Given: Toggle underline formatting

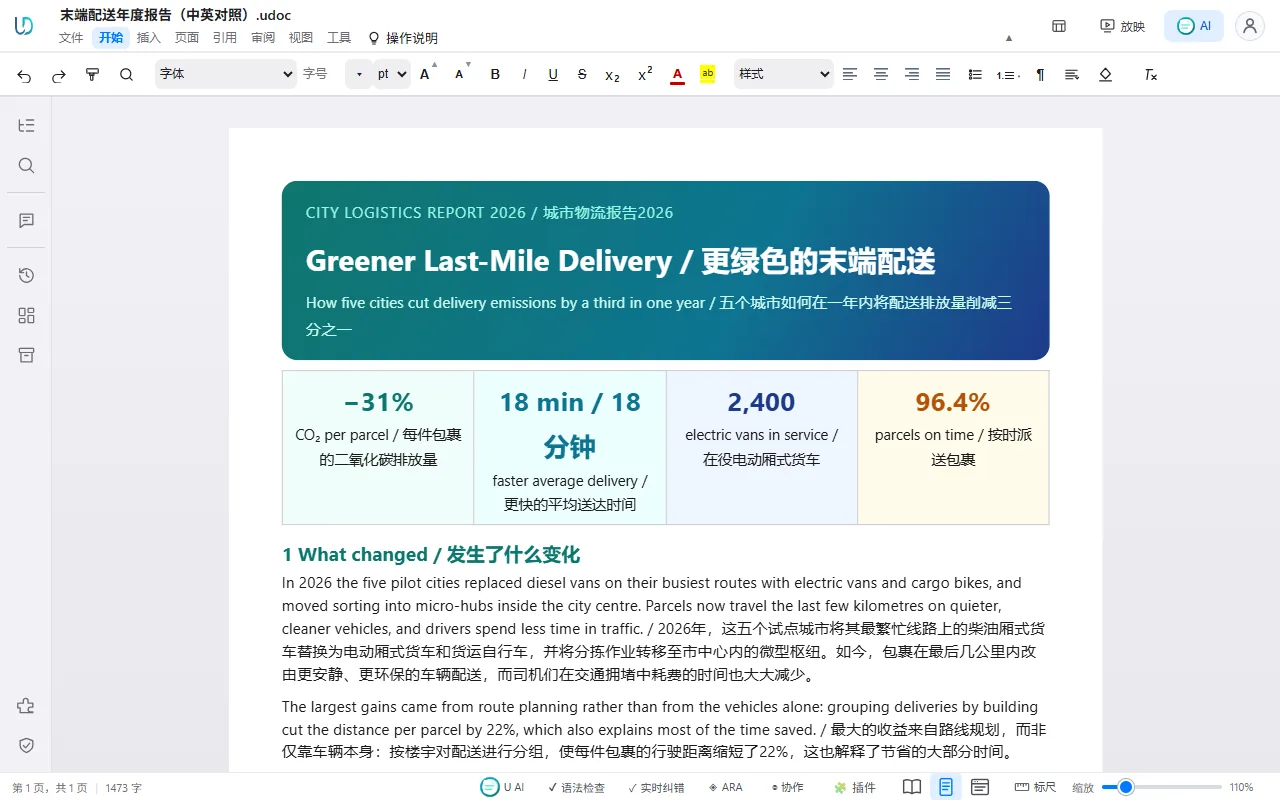Looking at the screenshot, I should click(x=553, y=75).
